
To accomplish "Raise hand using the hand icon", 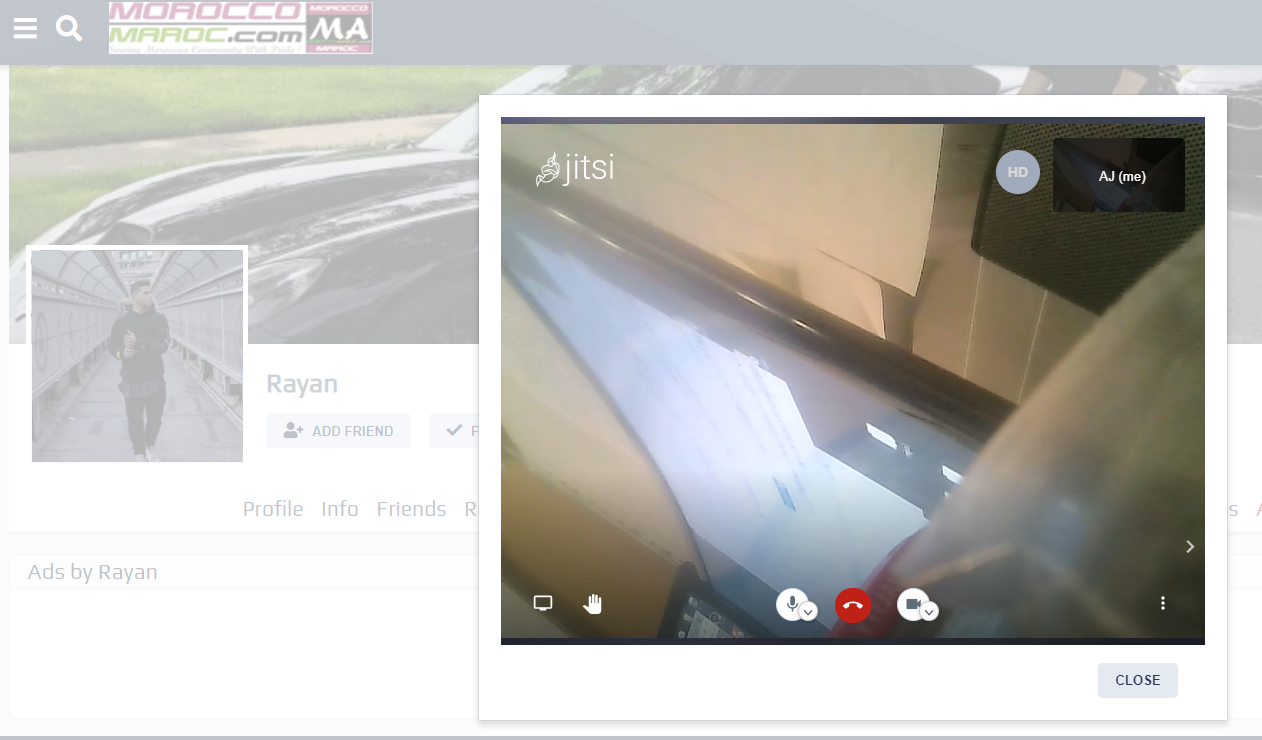I will point(593,603).
